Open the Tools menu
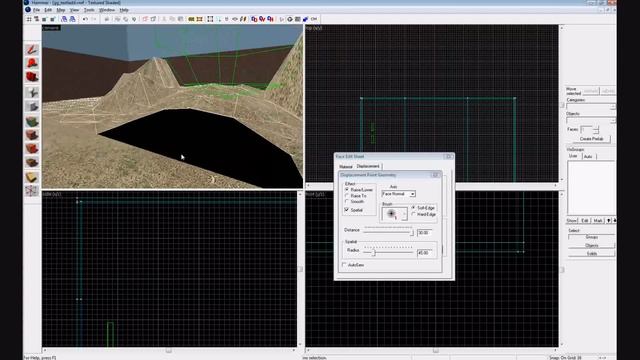Screen dimensions: 640x360 [x=89, y=10]
